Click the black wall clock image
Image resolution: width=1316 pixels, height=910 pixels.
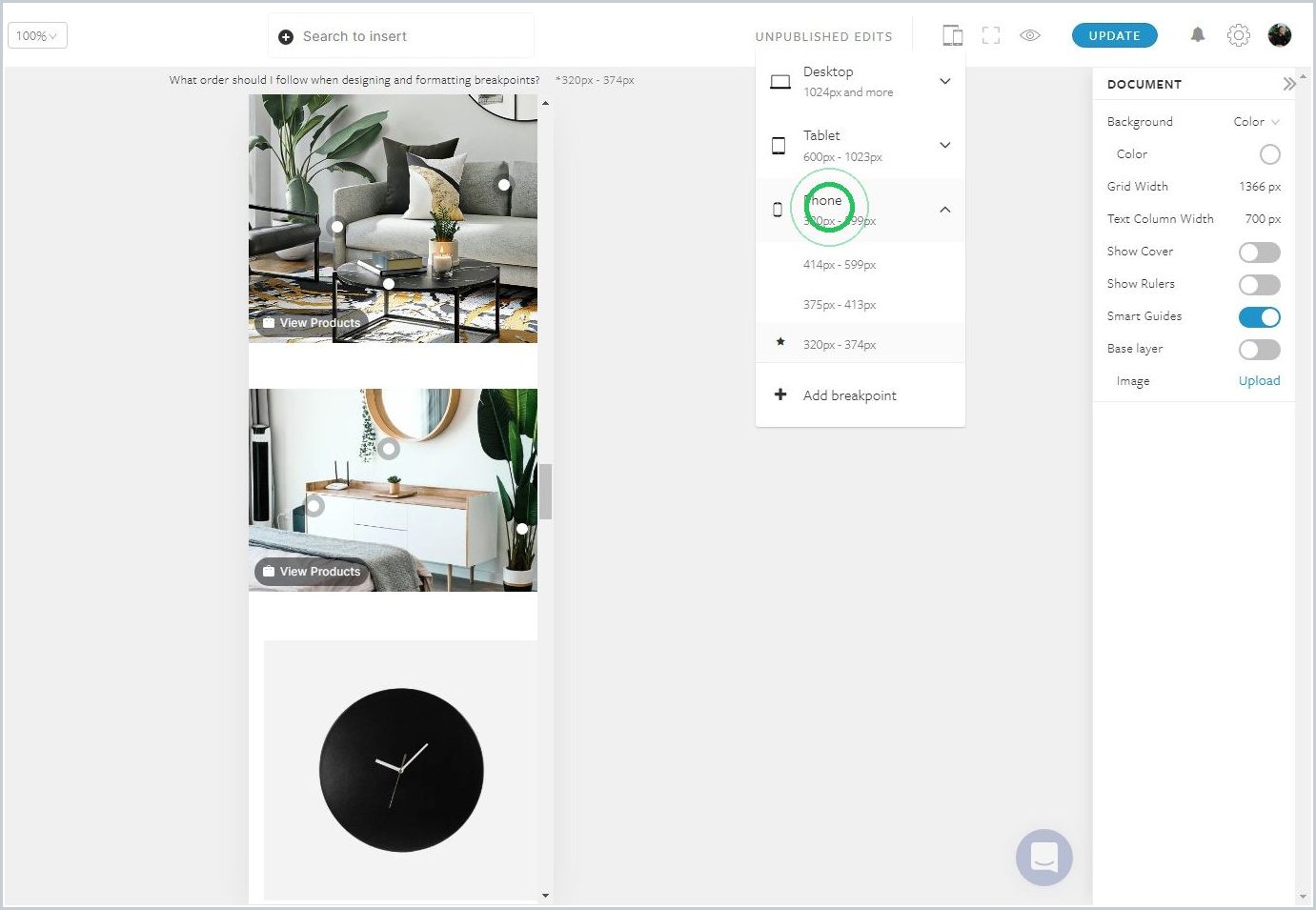401,770
